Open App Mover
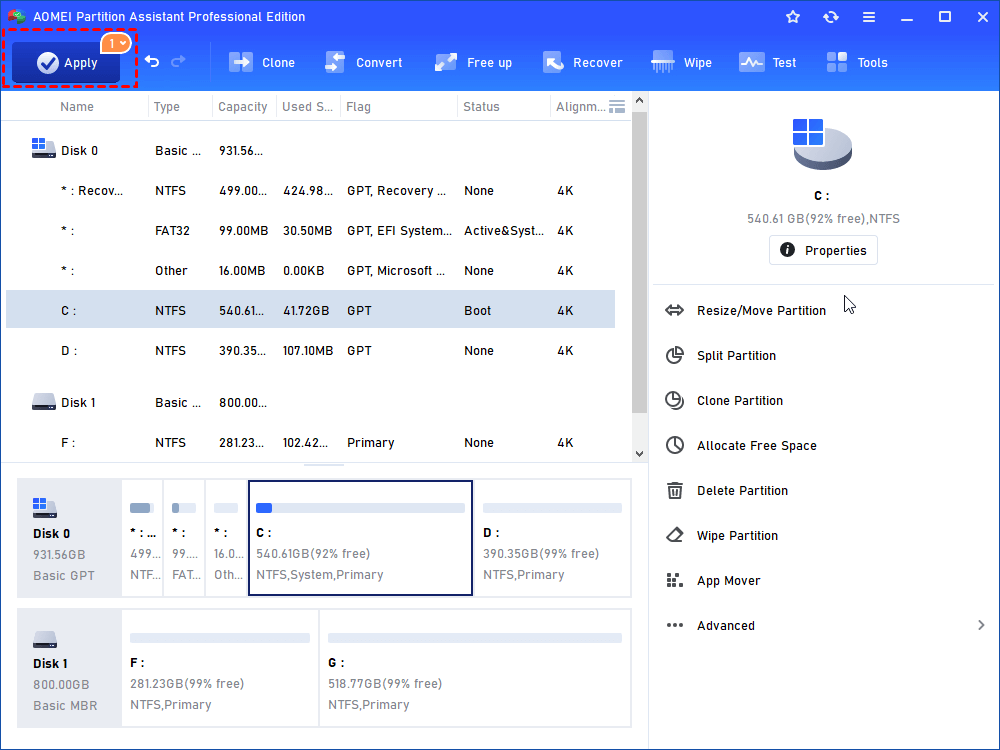This screenshot has width=1000, height=750. coord(728,581)
